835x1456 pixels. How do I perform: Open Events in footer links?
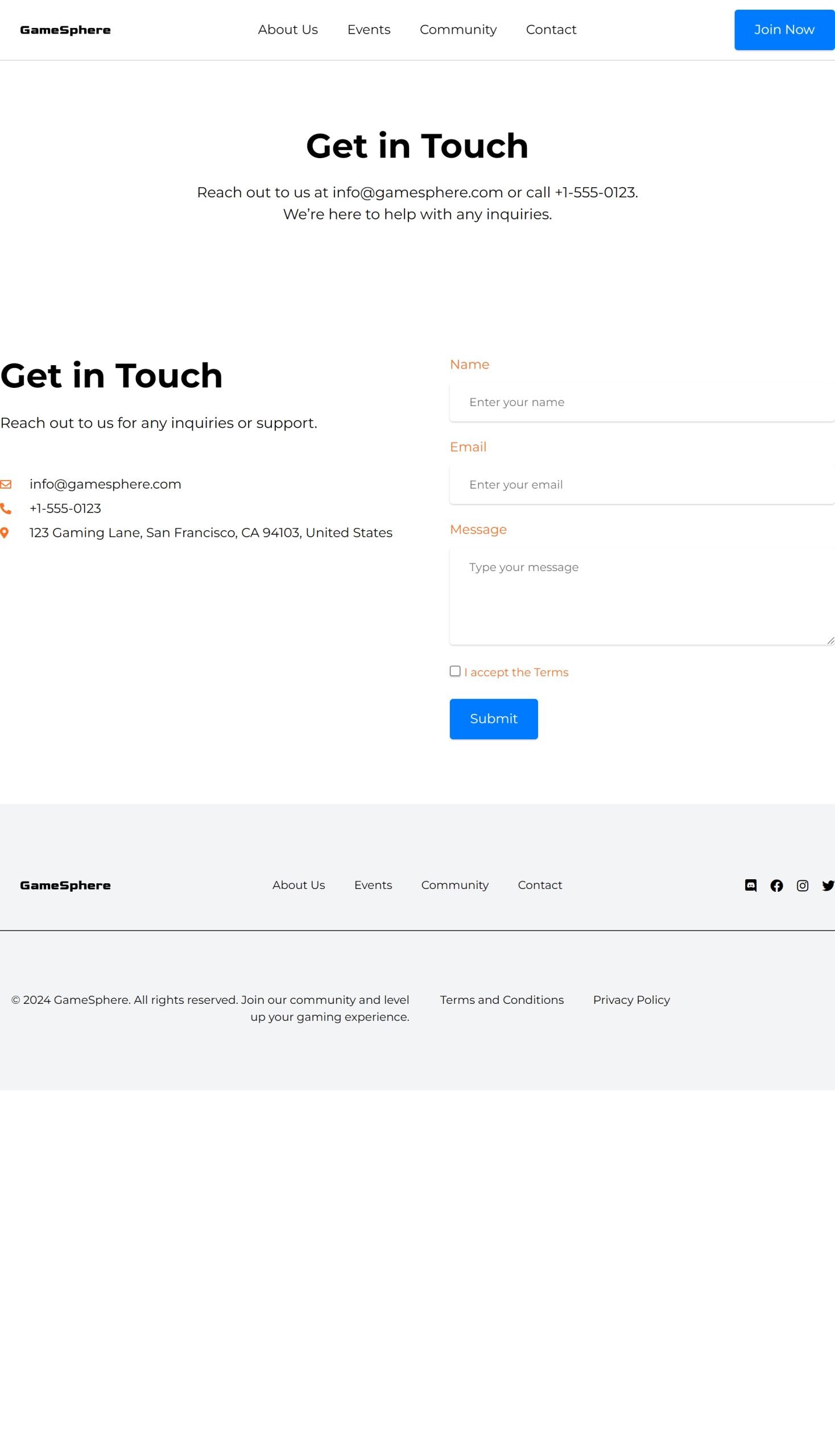click(373, 885)
